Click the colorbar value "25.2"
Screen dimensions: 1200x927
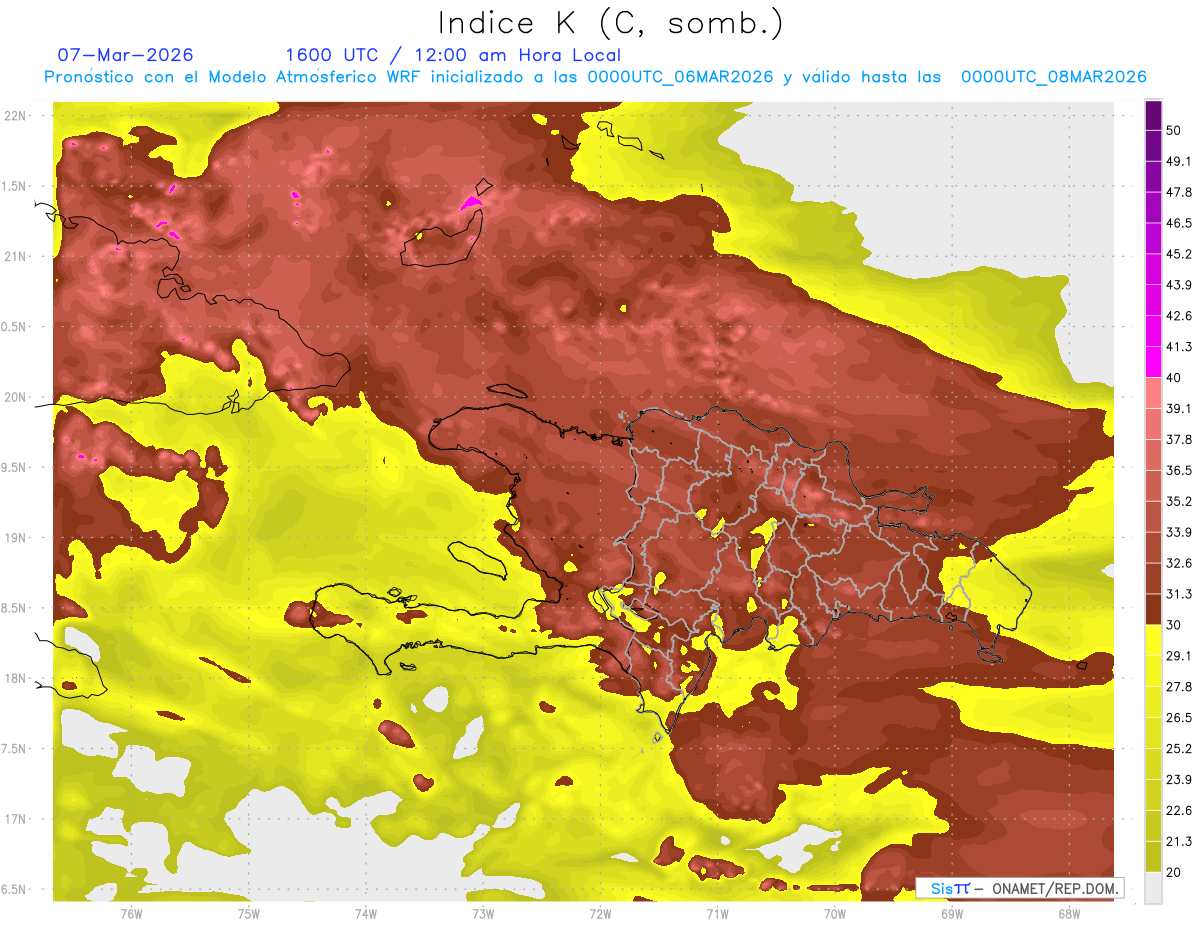click(1179, 748)
